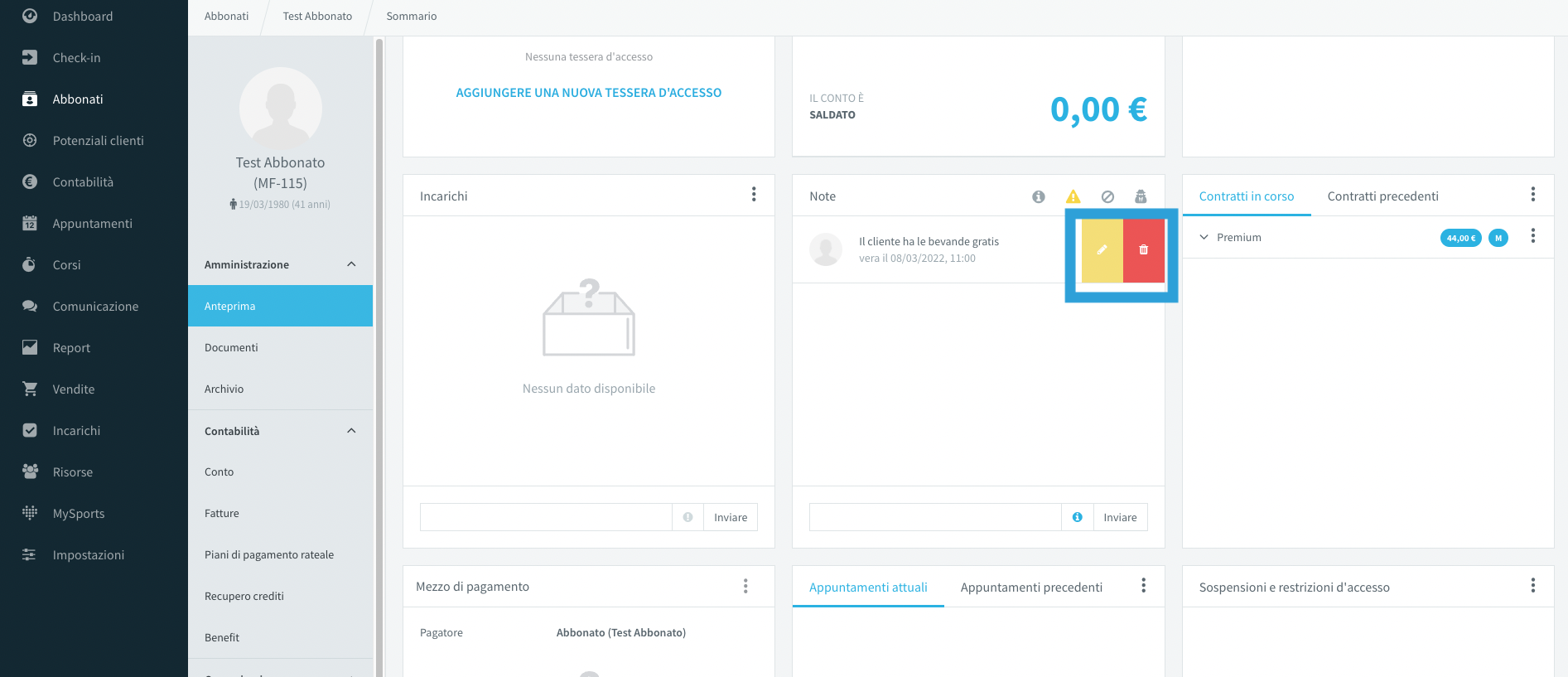1568x677 pixels.
Task: Click the lock icon in Note header
Action: point(1141,196)
